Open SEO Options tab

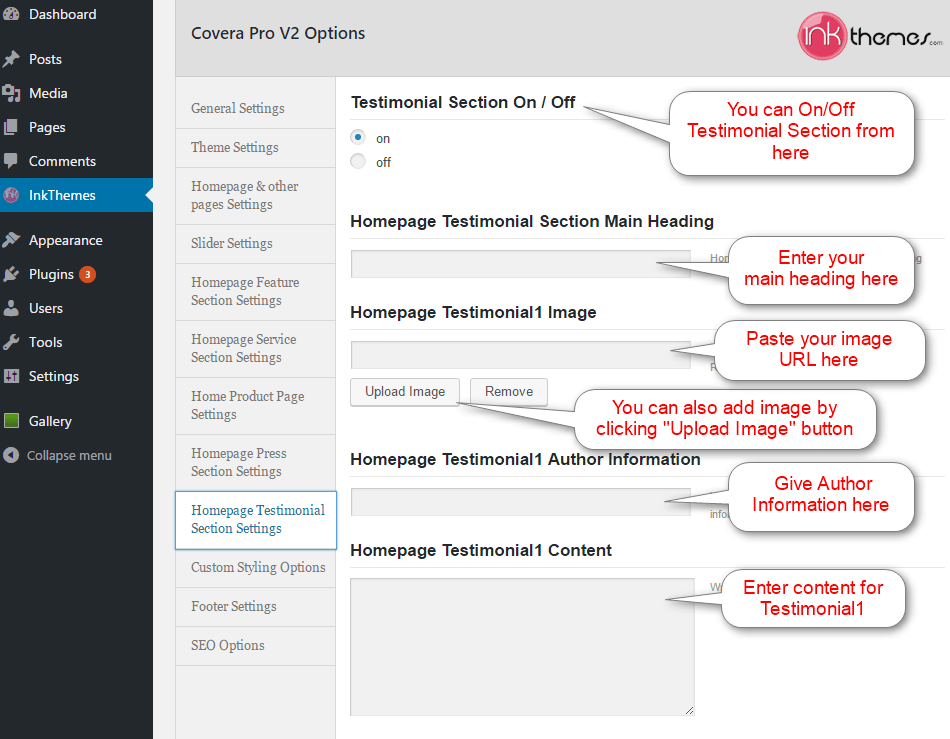pos(255,646)
